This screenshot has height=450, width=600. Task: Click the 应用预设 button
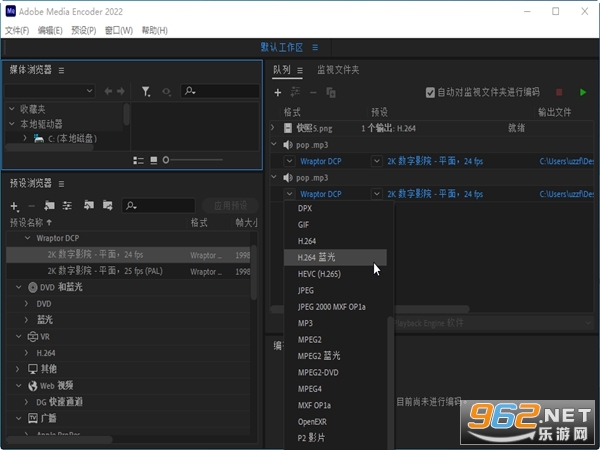(x=230, y=206)
